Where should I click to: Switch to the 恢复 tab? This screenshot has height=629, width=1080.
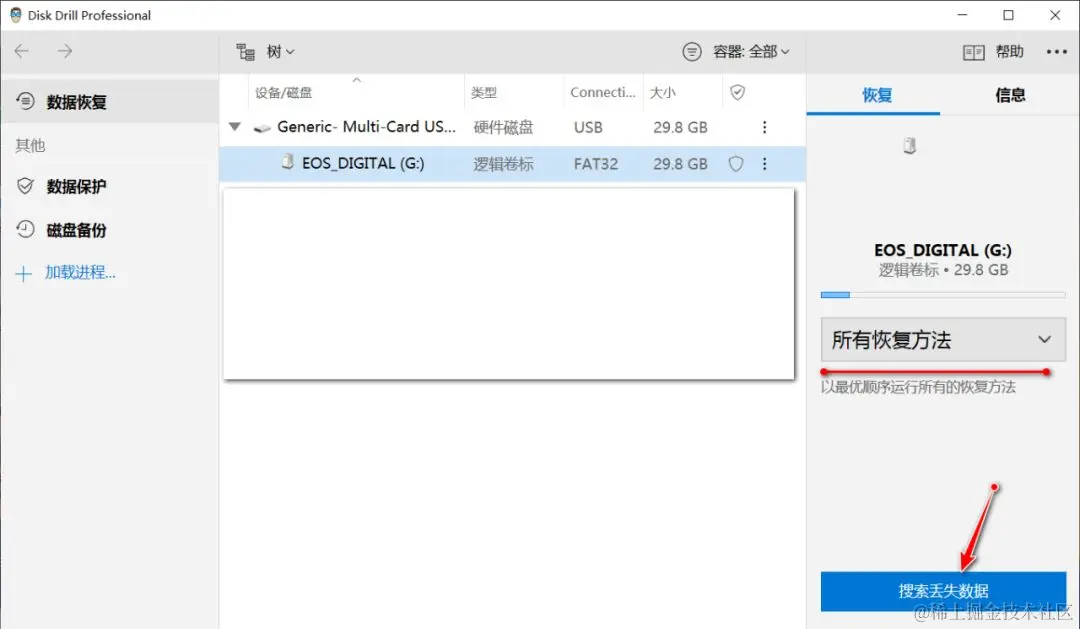pyautogui.click(x=876, y=95)
